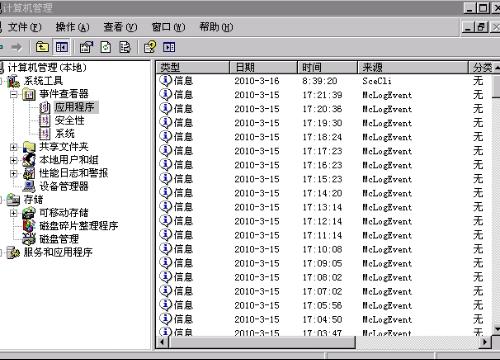Image resolution: width=500 pixels, height=360 pixels.
Task: Sort events by the 类型 column header
Action: click(193, 67)
